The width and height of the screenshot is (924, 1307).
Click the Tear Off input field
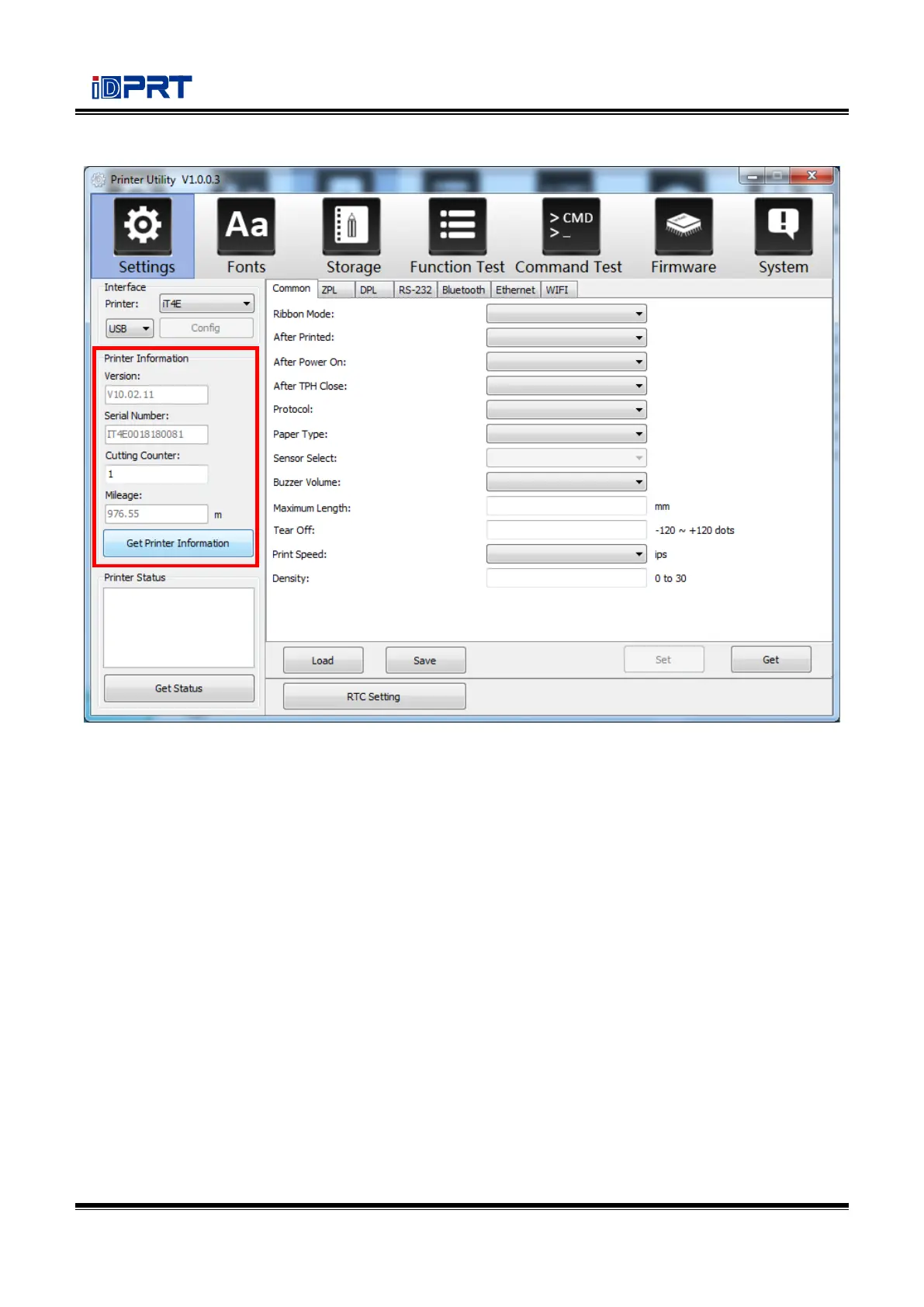pos(566,530)
